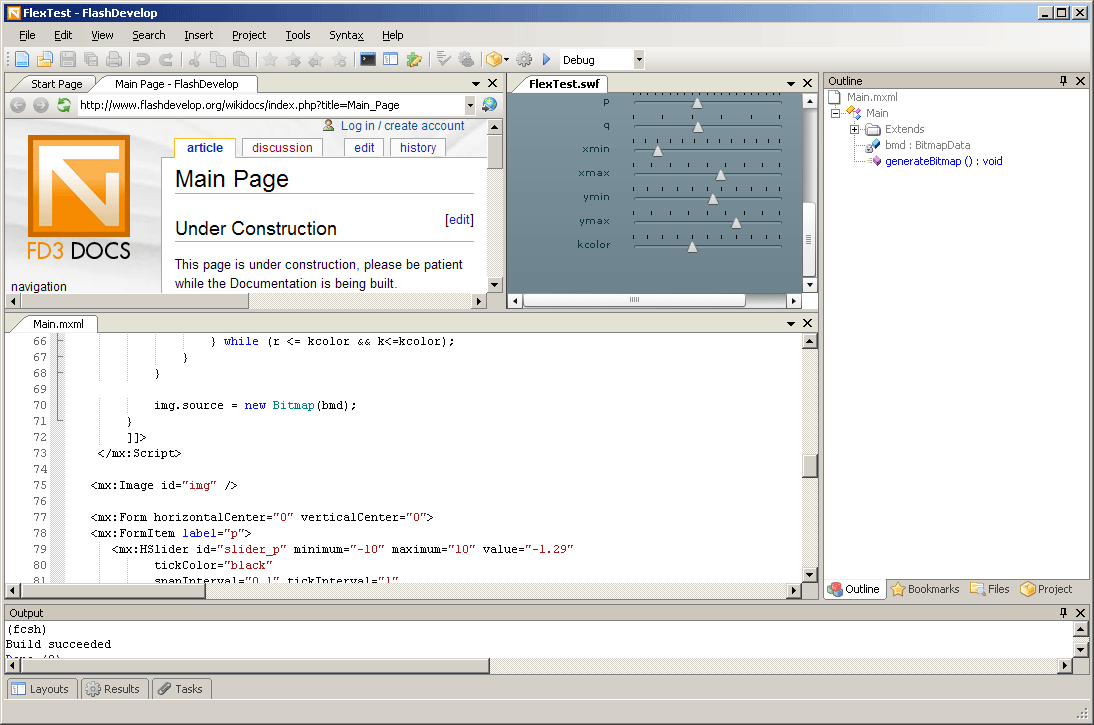This screenshot has height=725, width=1094.
Task: Open the File menu
Action: point(27,35)
